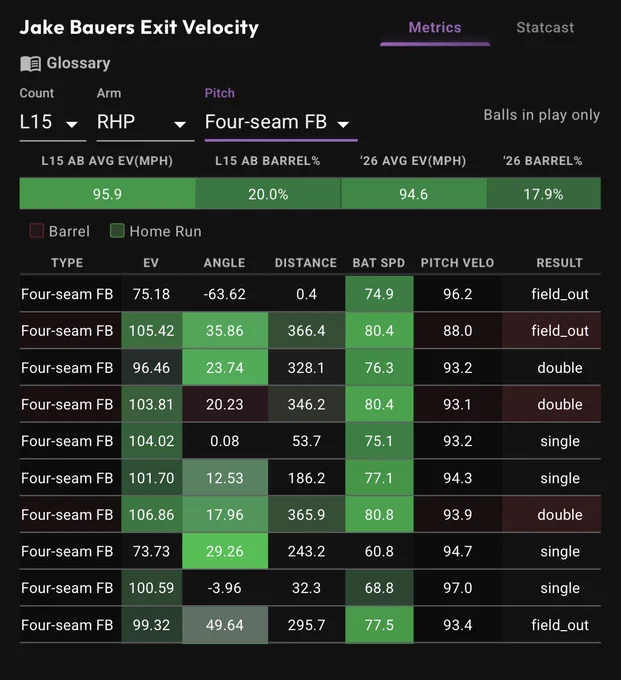621x680 pixels.
Task: Sort by the EV column header
Action: click(151, 263)
